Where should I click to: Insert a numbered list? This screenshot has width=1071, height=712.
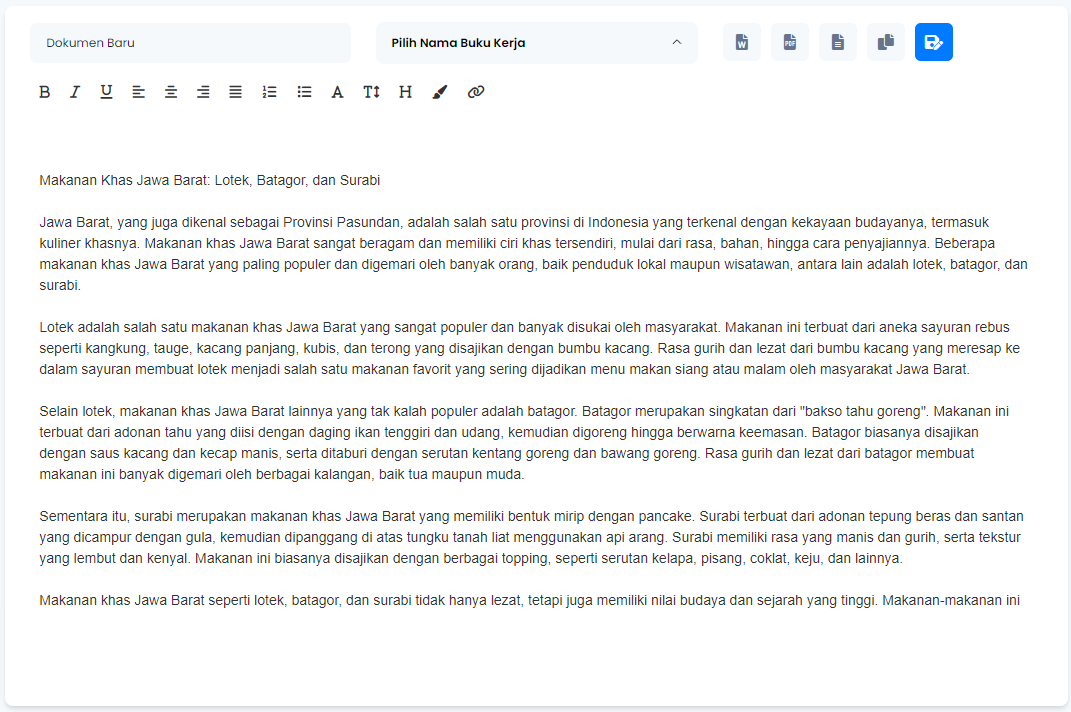[269, 92]
